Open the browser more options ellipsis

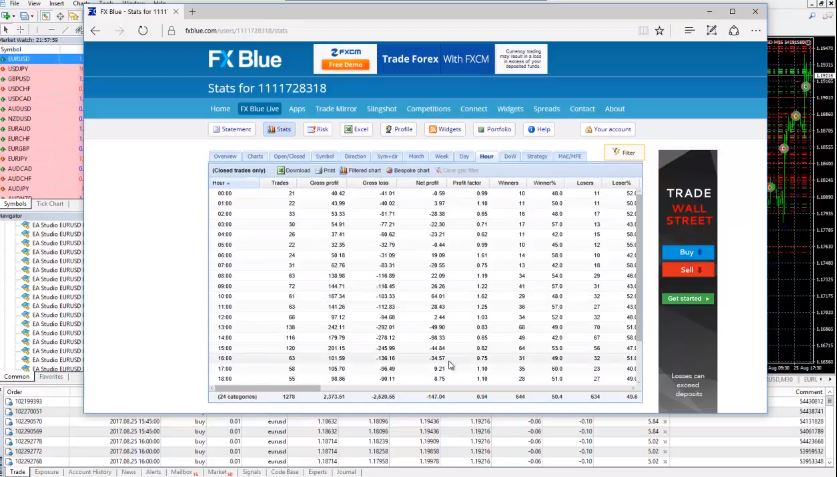[x=755, y=31]
